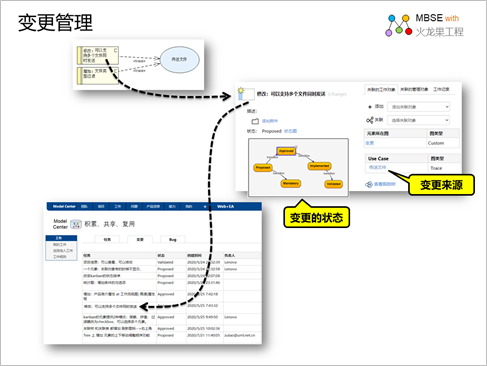The image size is (487, 366).
Task: Open Web+EA in the navigation bar
Action: 226,207
